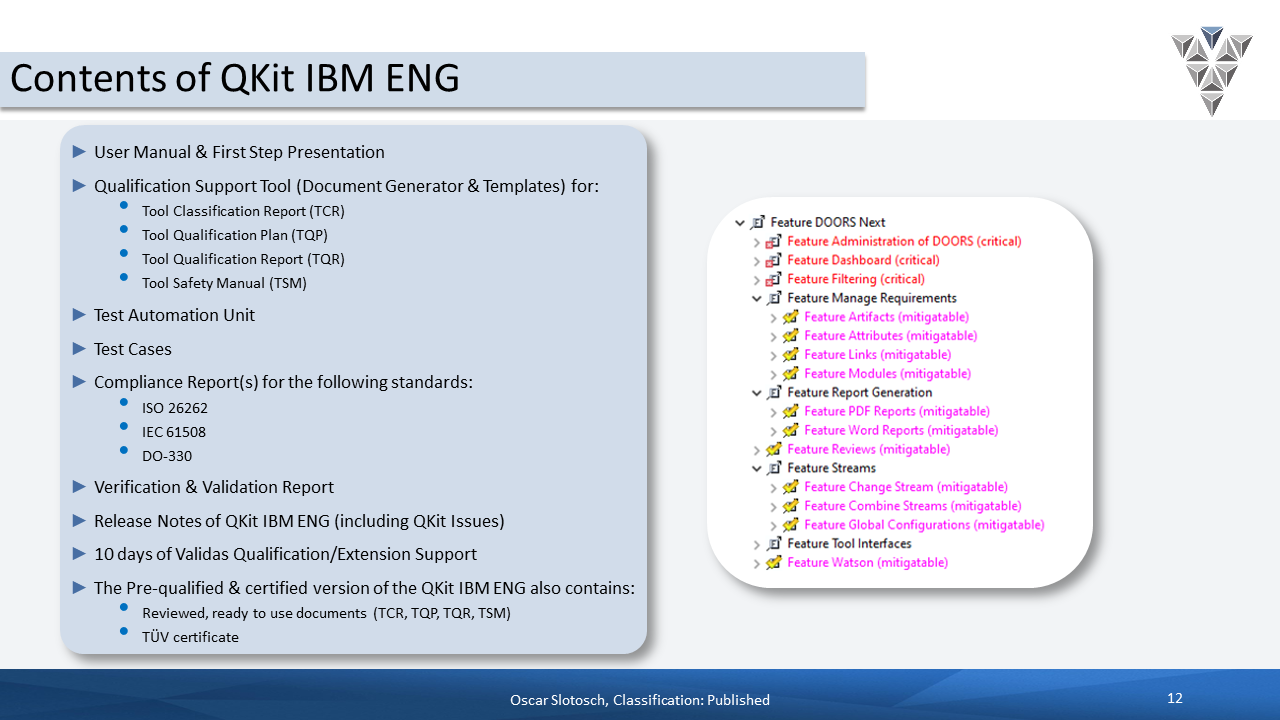1280x720 pixels.
Task: Expand the Feature Global Configurations node
Action: click(x=774, y=525)
